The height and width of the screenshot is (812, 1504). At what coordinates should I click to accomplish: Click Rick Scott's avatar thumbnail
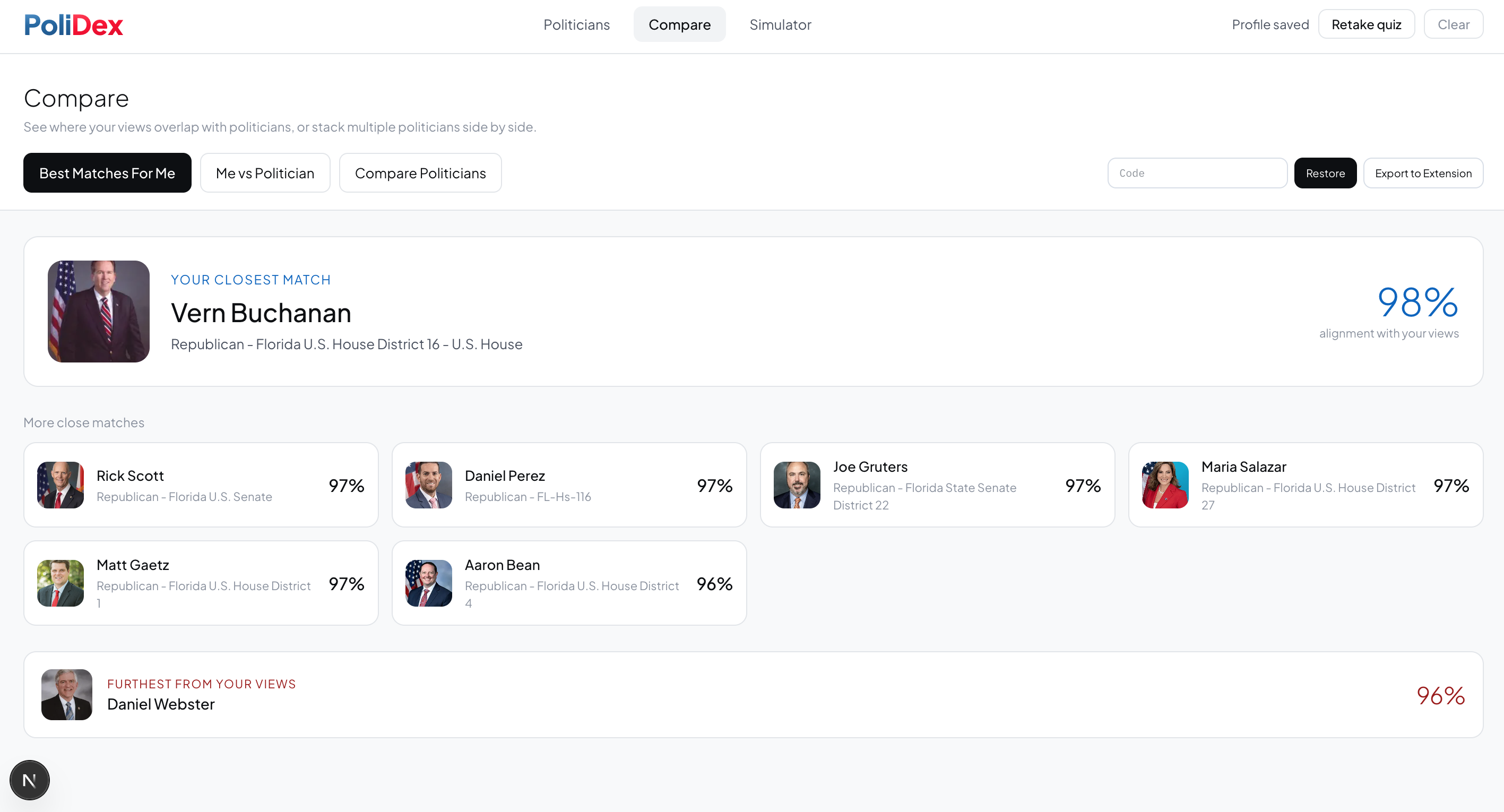point(60,485)
